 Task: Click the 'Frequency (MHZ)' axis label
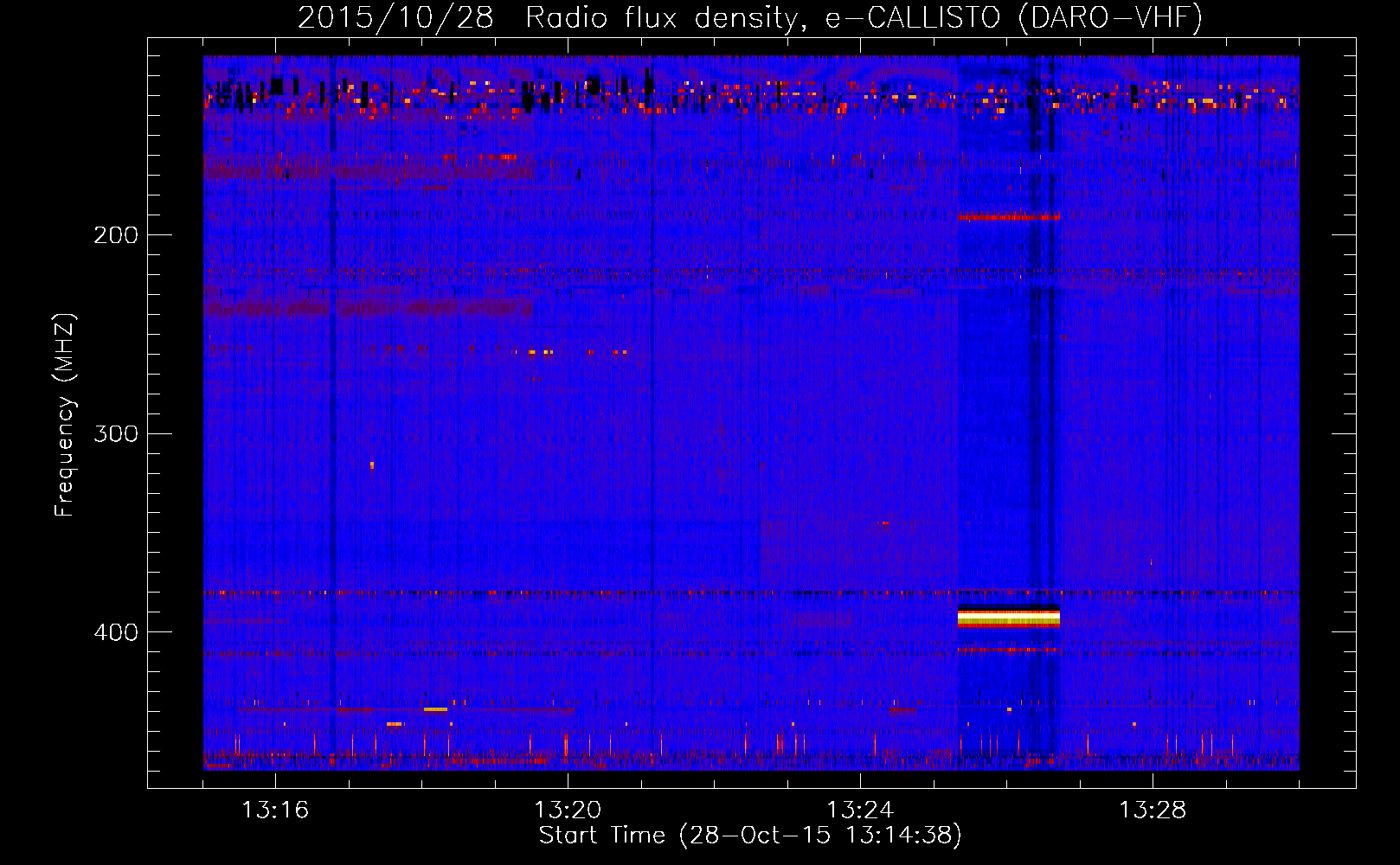click(x=66, y=414)
